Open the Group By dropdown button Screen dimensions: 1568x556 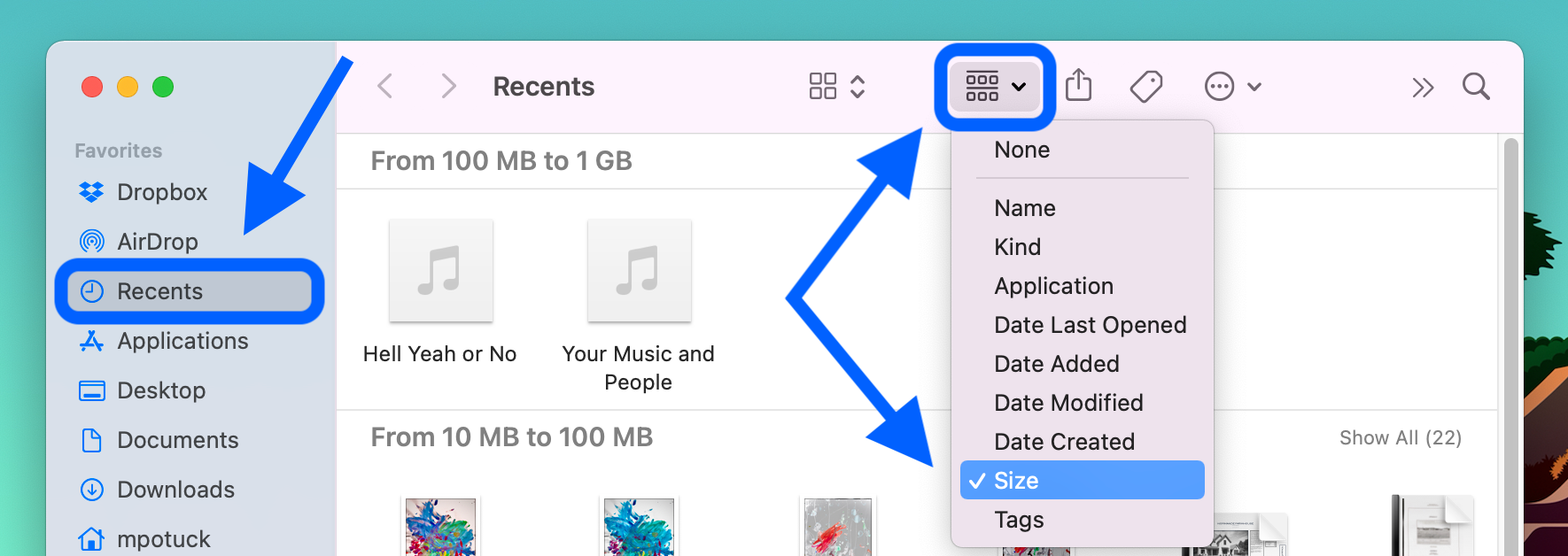click(x=994, y=86)
